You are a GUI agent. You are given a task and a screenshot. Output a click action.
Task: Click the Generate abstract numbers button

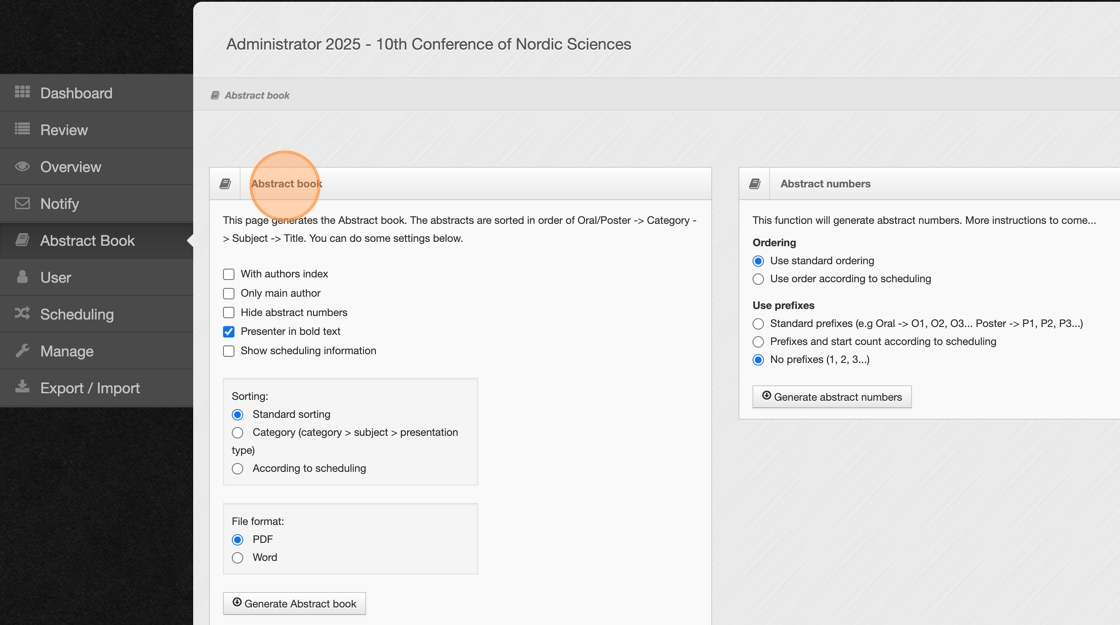tap(832, 397)
